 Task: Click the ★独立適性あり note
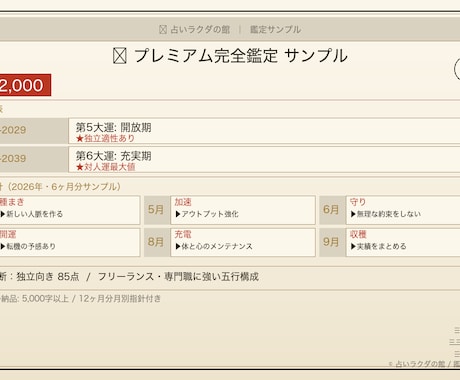(x=105, y=138)
